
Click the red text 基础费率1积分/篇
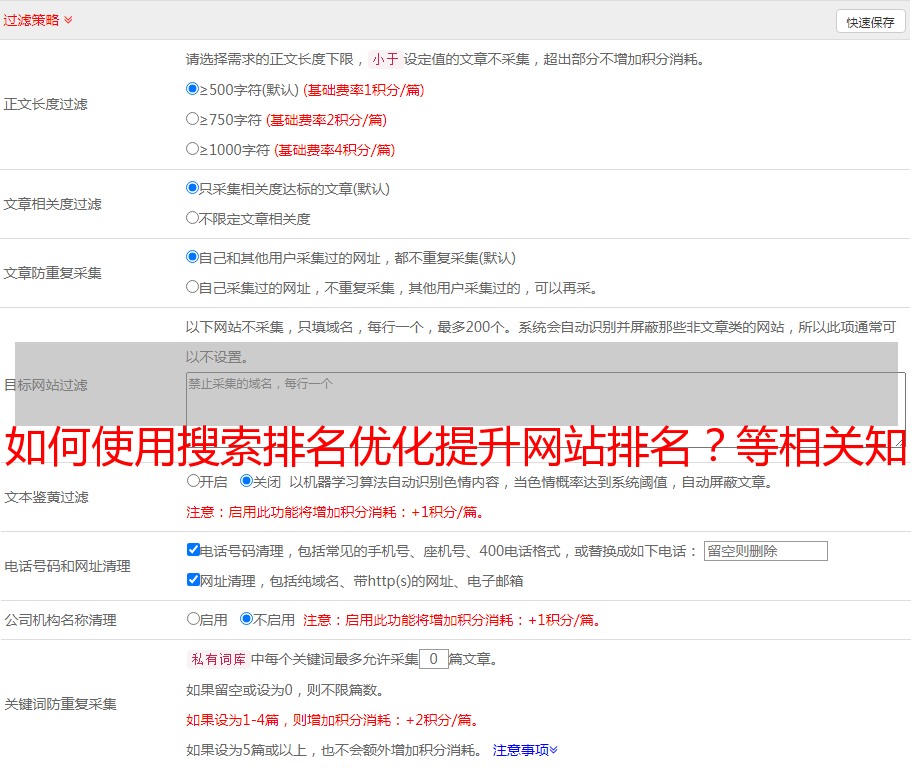pos(364,90)
